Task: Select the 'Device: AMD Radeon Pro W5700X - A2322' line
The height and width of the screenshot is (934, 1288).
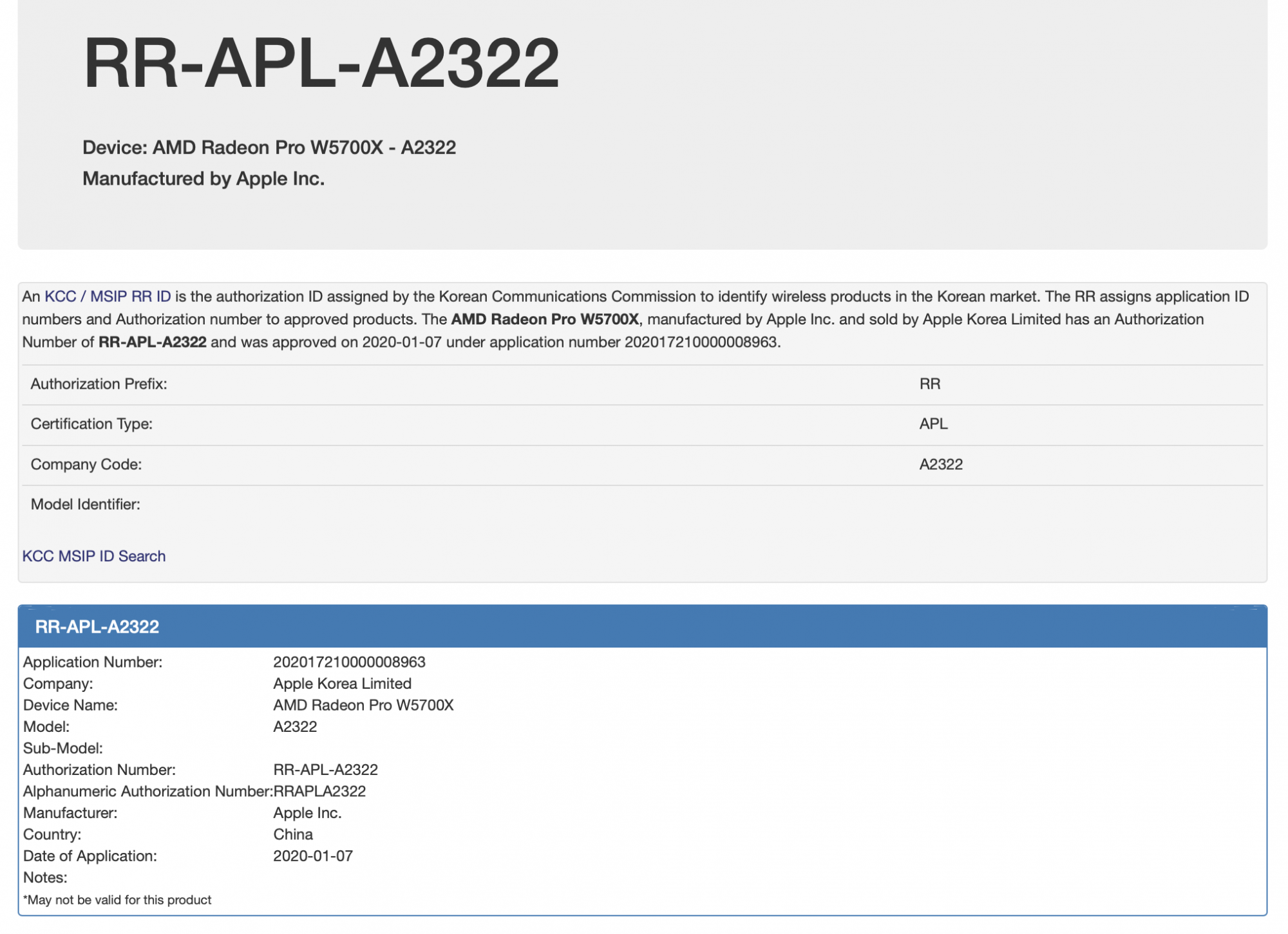Action: pos(269,147)
